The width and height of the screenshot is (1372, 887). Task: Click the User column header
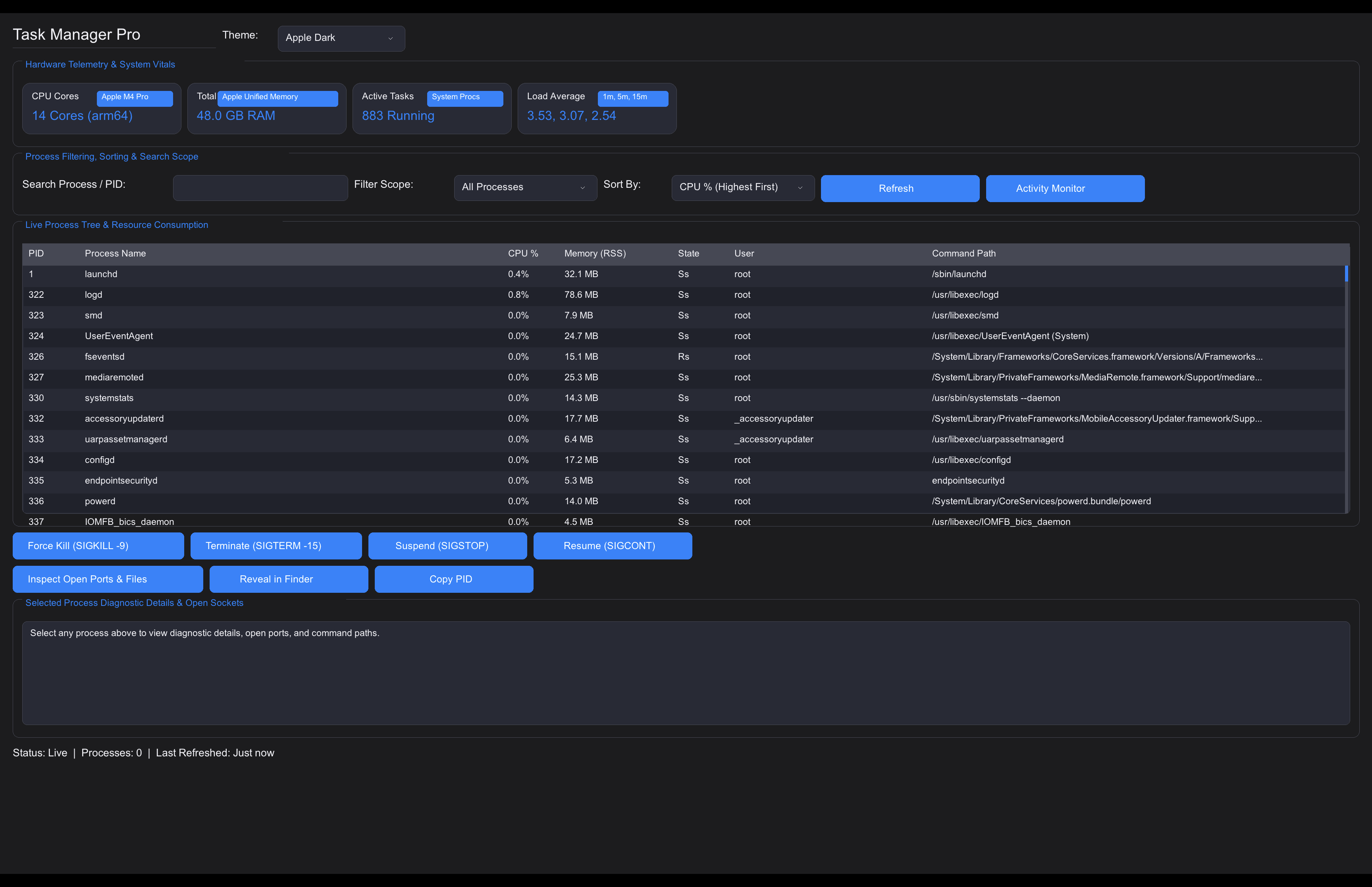coord(744,253)
